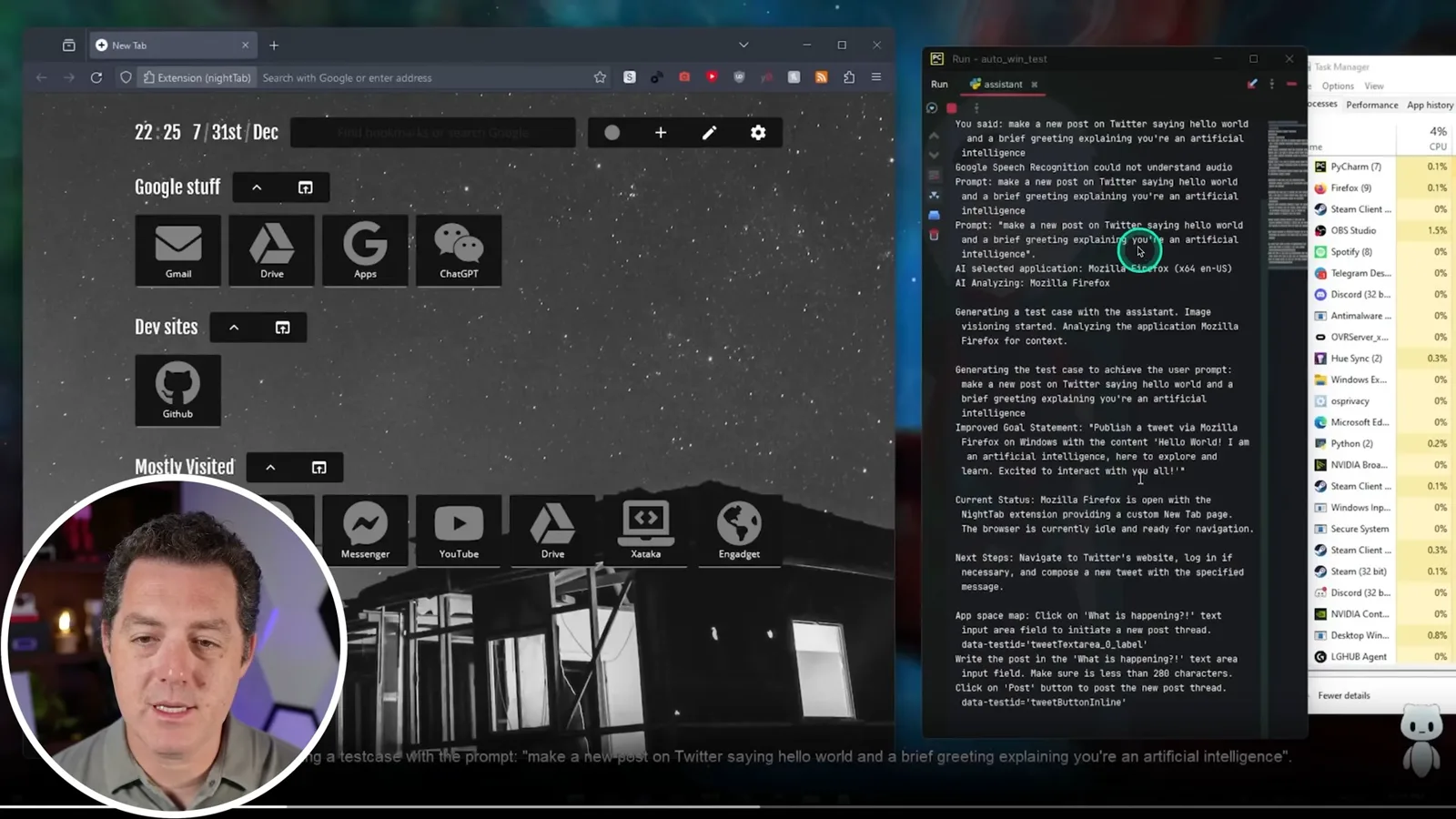This screenshot has height=819, width=1456.
Task: Open PyCharm run window options menu
Action: pyautogui.click(x=1272, y=85)
